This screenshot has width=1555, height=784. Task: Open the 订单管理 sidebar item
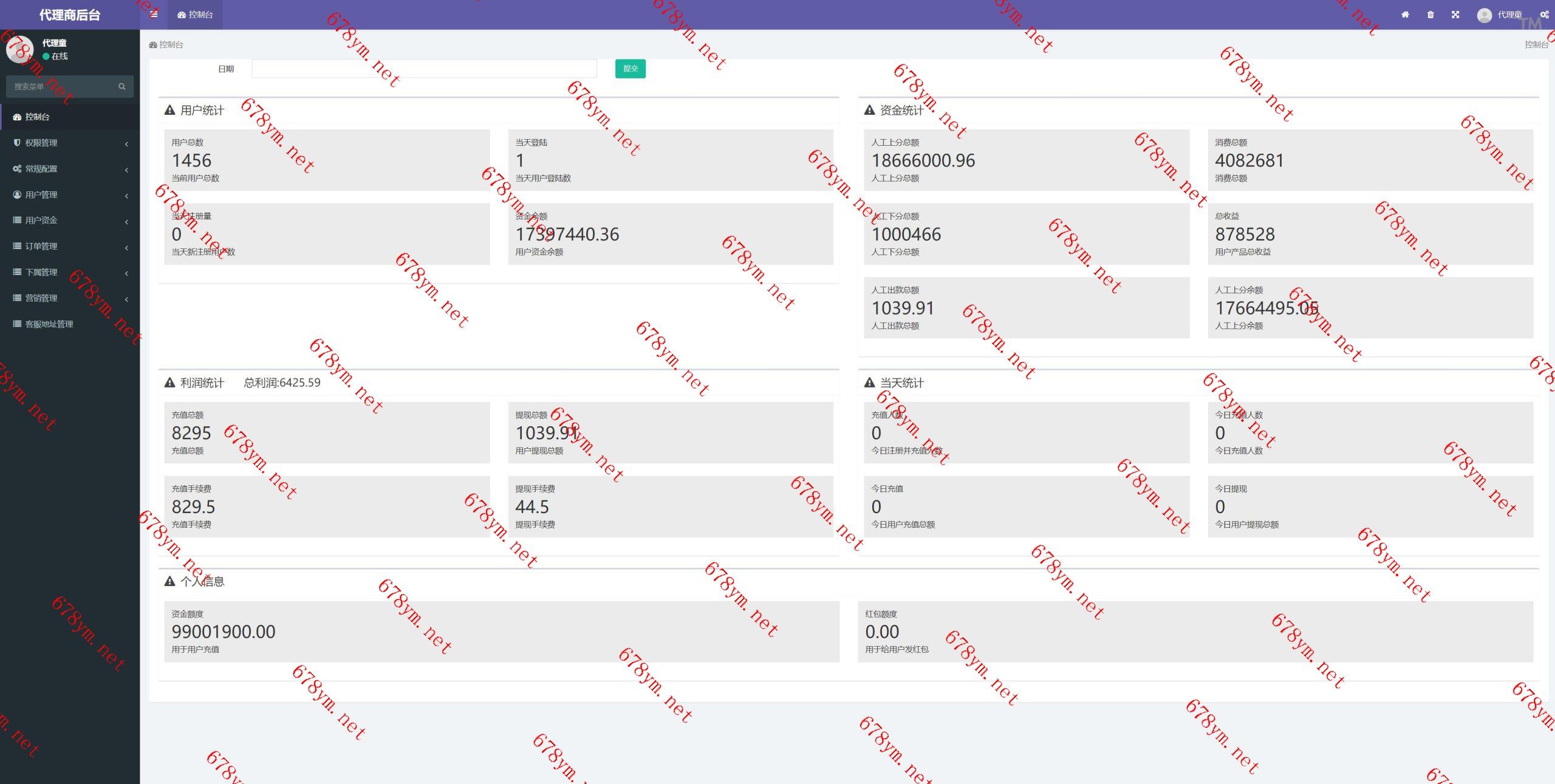41,247
